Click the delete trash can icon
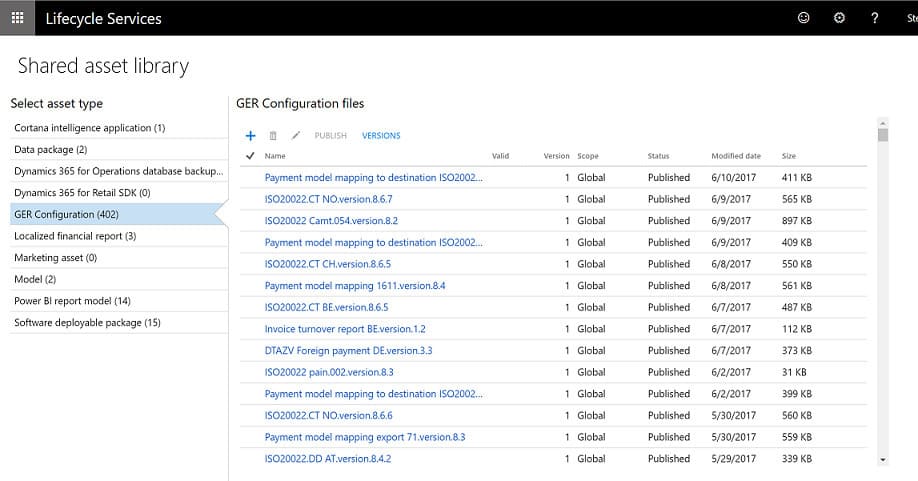Image resolution: width=918 pixels, height=481 pixels. 273,136
